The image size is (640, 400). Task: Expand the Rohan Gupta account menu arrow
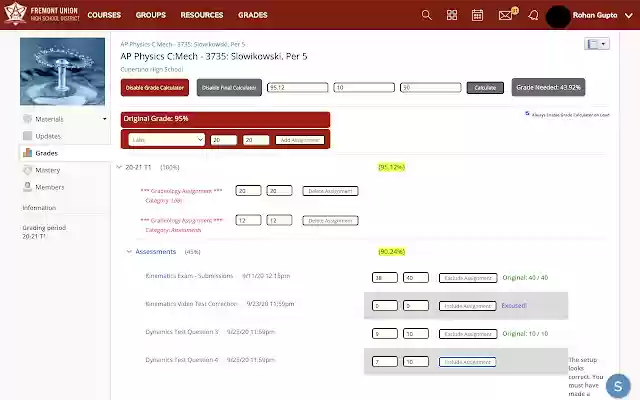click(629, 16)
